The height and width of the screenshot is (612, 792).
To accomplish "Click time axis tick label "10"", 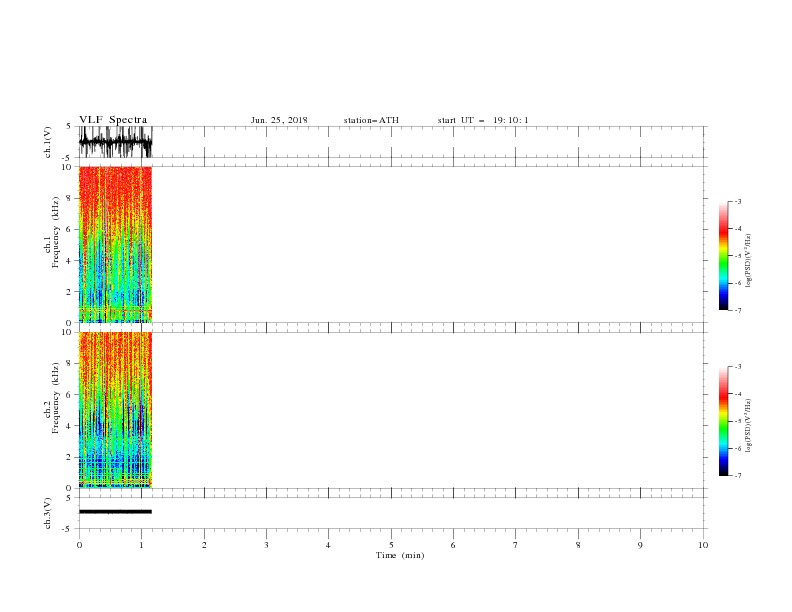I will [703, 545].
